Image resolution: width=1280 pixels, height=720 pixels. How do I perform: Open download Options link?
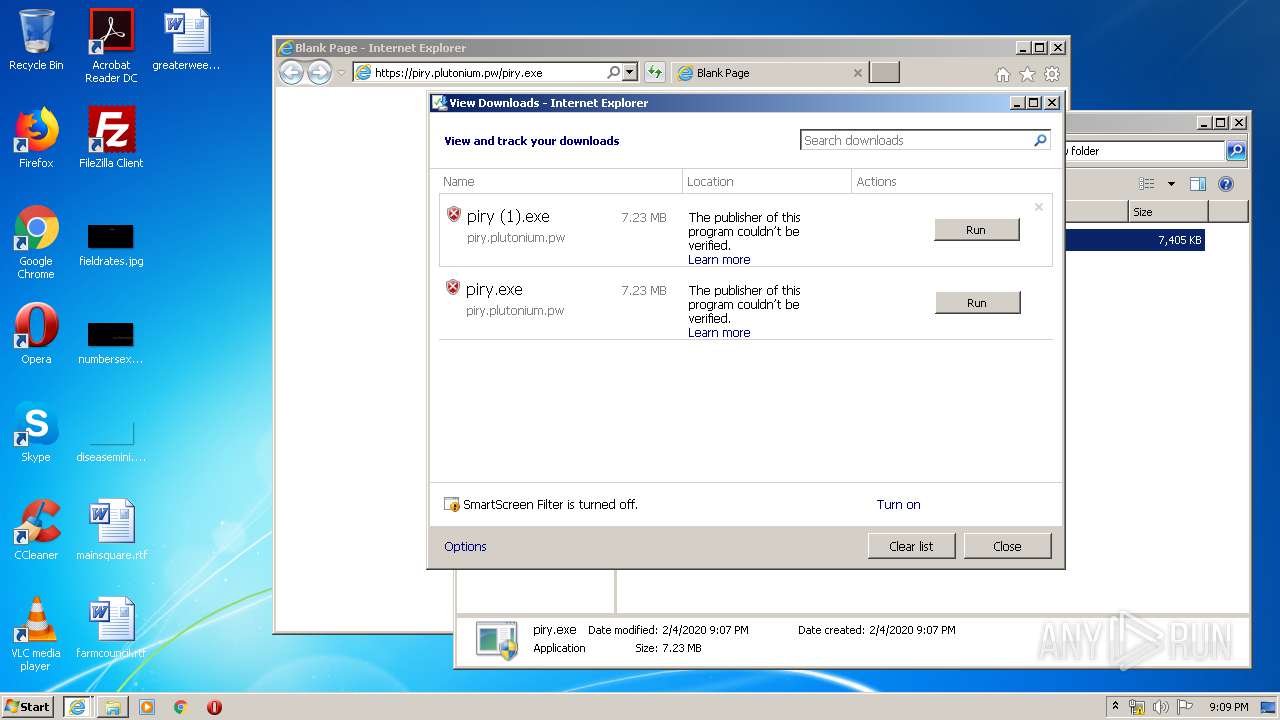[465, 547]
